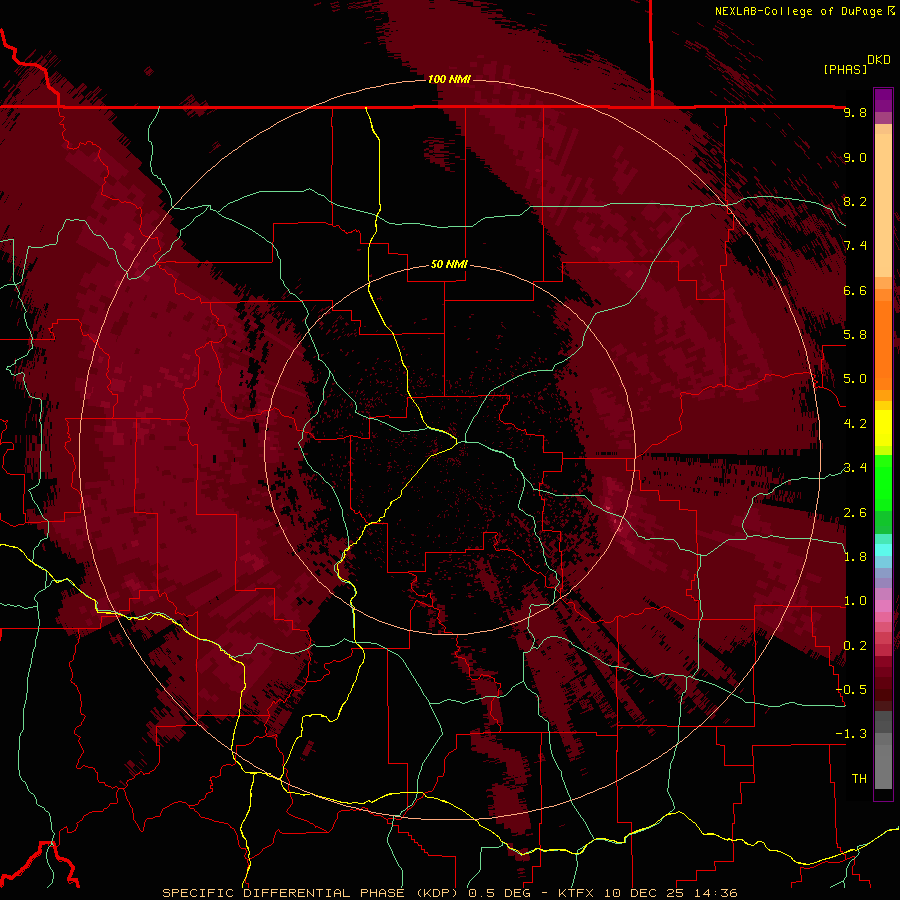This screenshot has width=900, height=900.
Task: Click the purple swatch atop the color bar
Action: coord(883,100)
